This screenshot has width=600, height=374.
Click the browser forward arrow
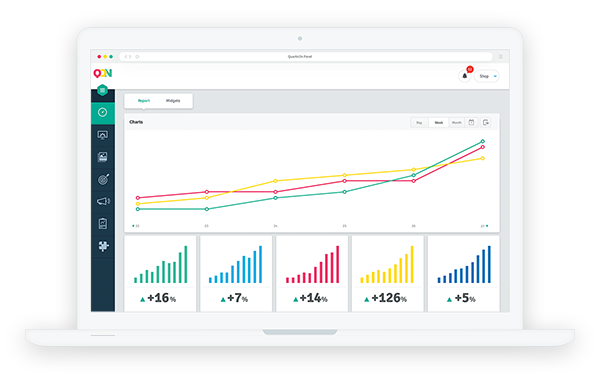(x=130, y=57)
